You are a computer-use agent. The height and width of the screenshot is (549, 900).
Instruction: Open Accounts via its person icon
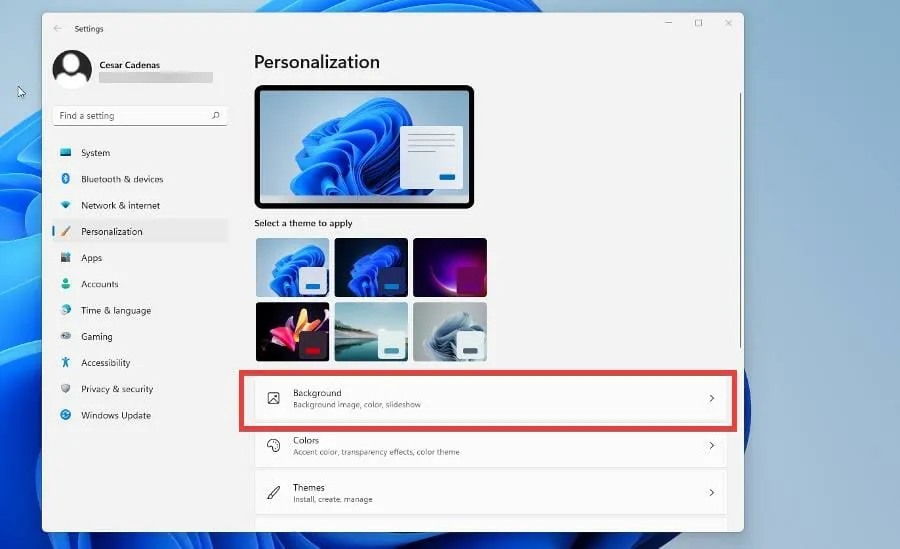click(66, 284)
